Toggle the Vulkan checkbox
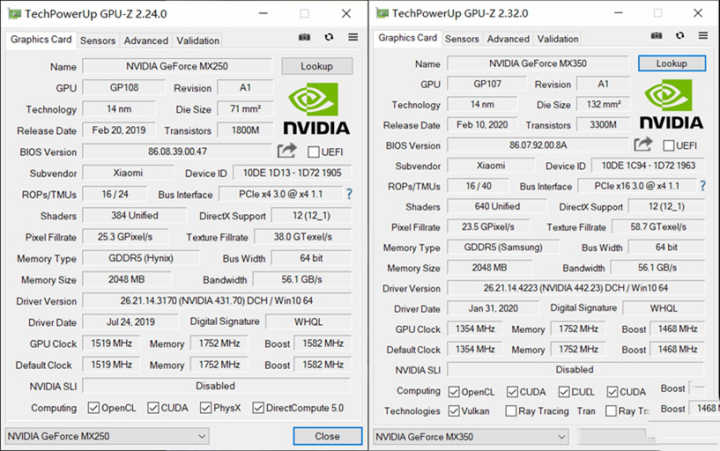Image resolution: width=720 pixels, height=451 pixels. pos(454,411)
